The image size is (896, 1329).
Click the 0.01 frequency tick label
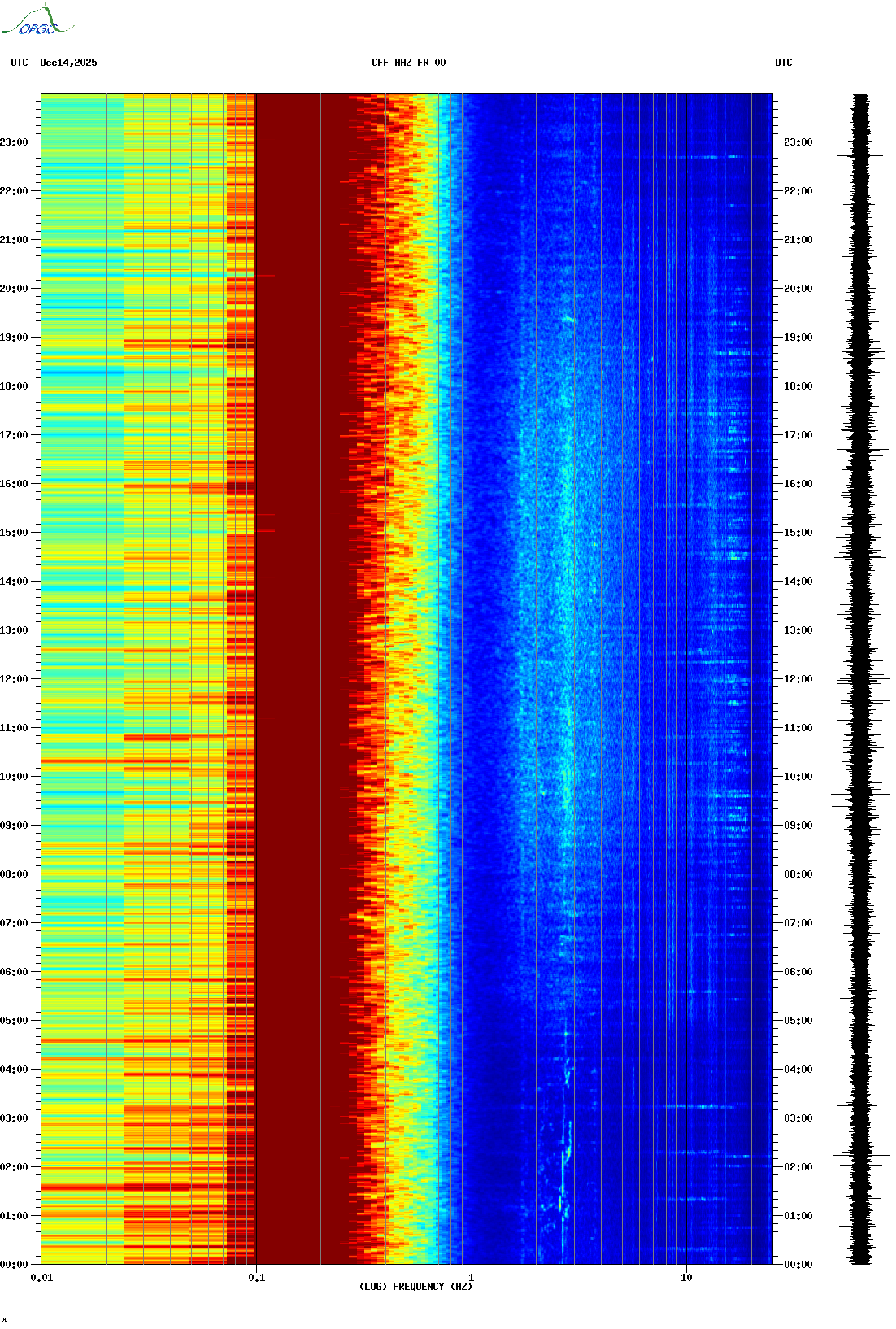41,1277
